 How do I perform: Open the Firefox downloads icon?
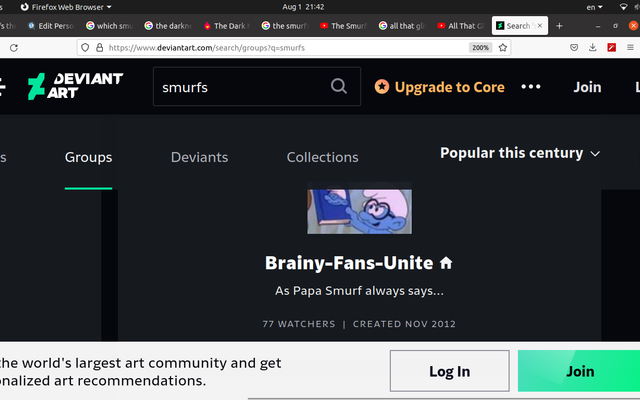pos(593,48)
